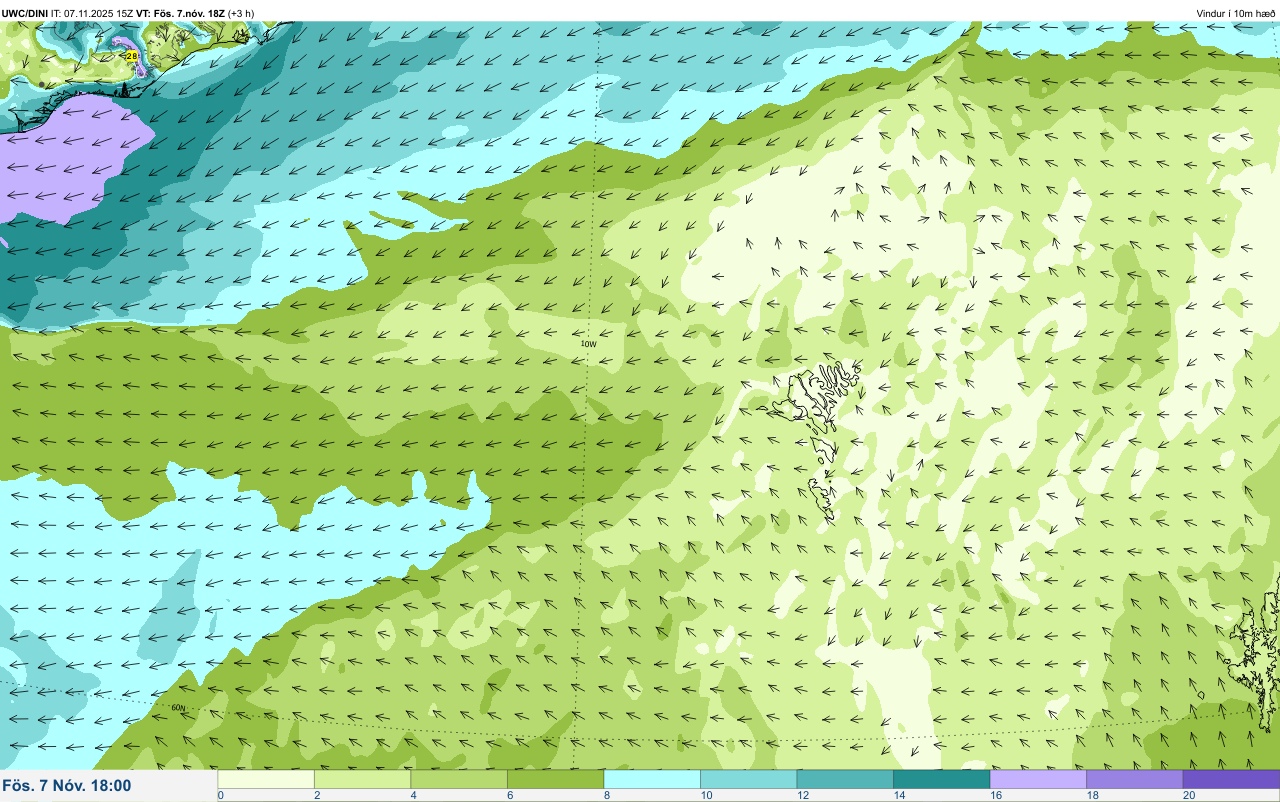This screenshot has width=1280, height=802.
Task: Click the 10W longitude label
Action: point(588,344)
